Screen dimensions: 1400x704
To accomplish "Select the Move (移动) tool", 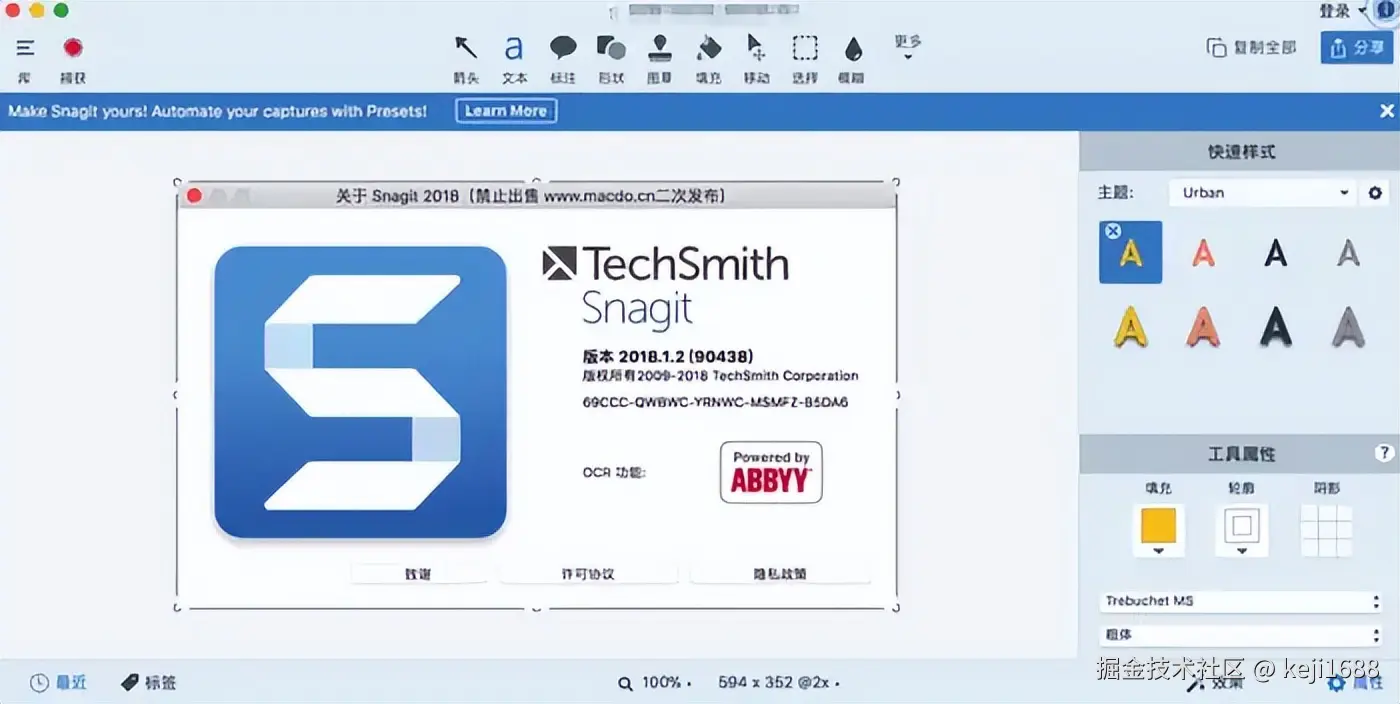I will tap(756, 47).
